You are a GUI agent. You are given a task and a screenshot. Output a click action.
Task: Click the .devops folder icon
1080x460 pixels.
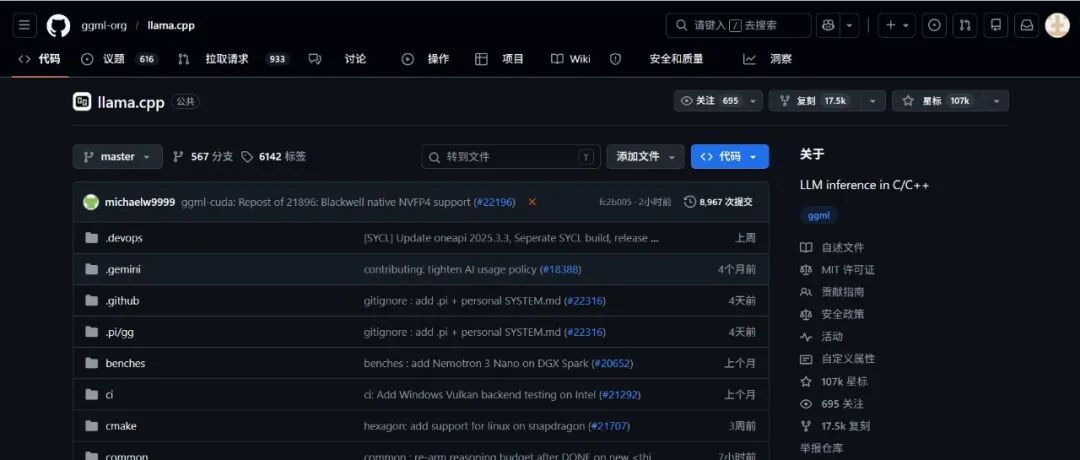click(92, 238)
